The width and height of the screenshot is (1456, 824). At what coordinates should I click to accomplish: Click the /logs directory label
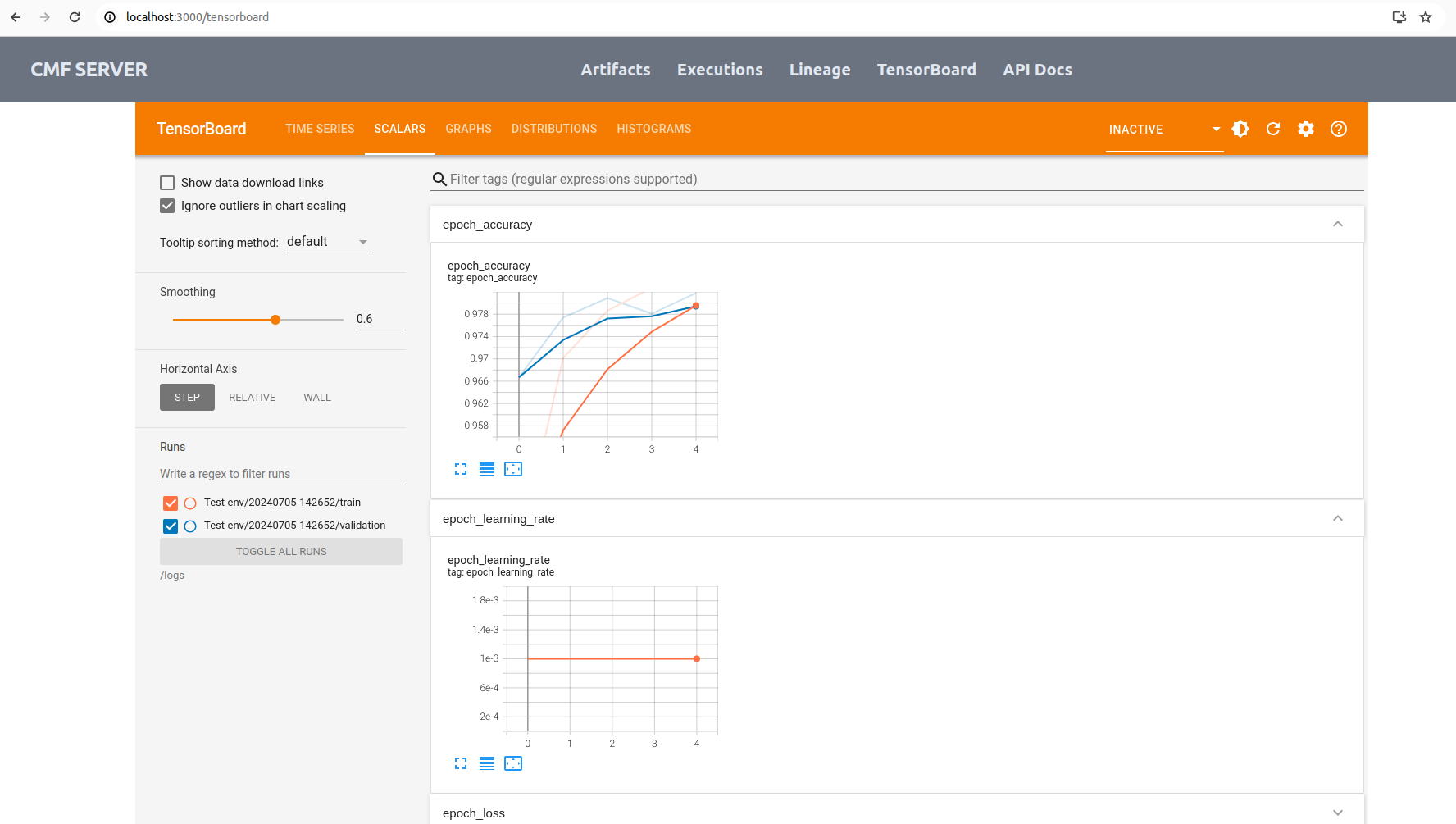click(172, 576)
